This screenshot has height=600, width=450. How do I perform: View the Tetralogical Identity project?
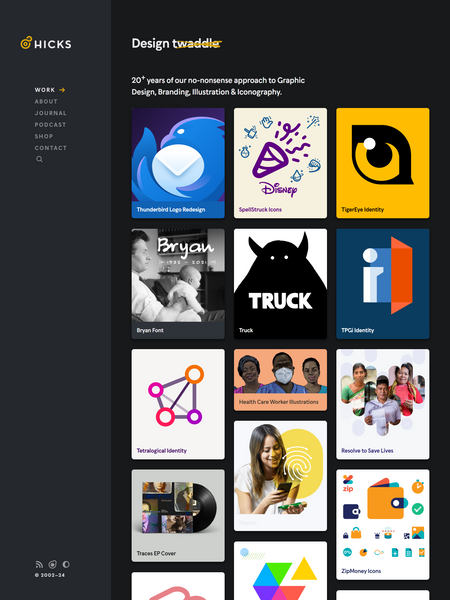pos(178,404)
